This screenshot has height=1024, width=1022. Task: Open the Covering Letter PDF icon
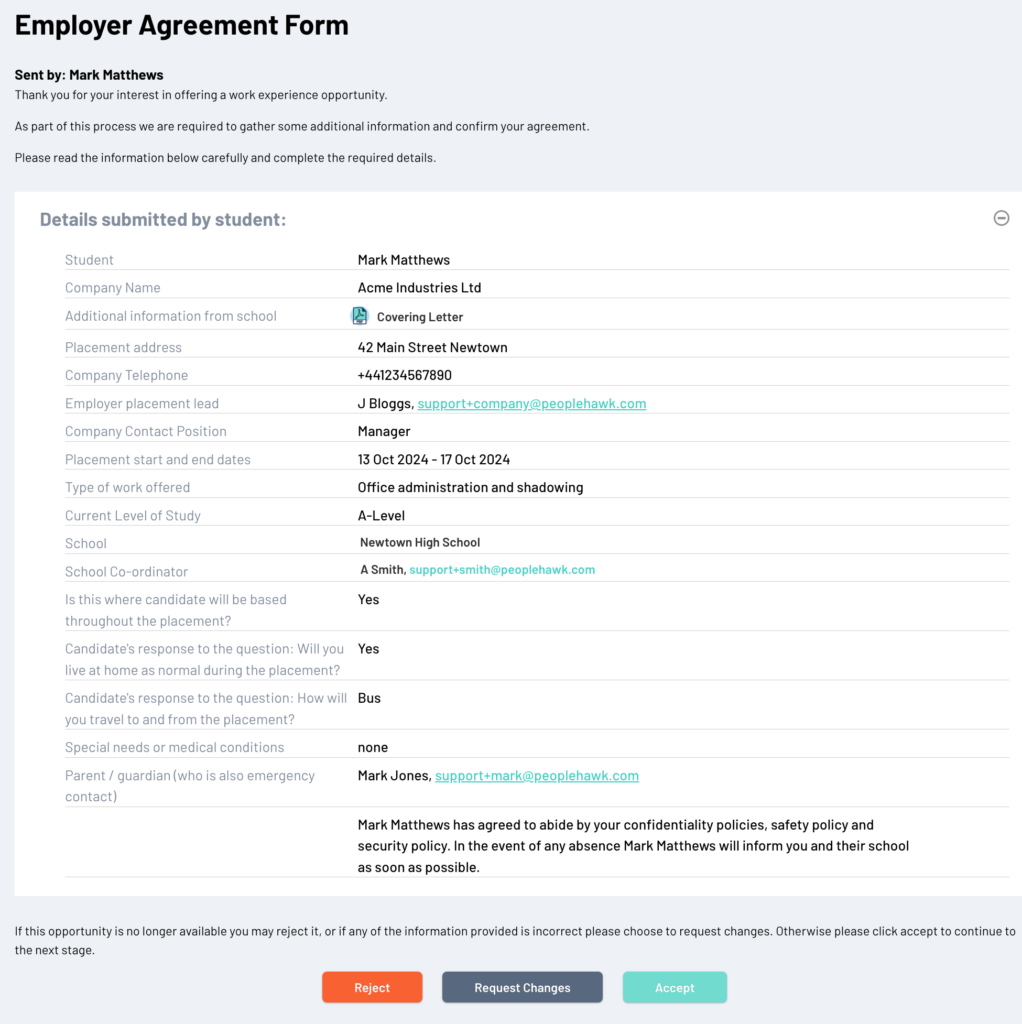click(360, 316)
